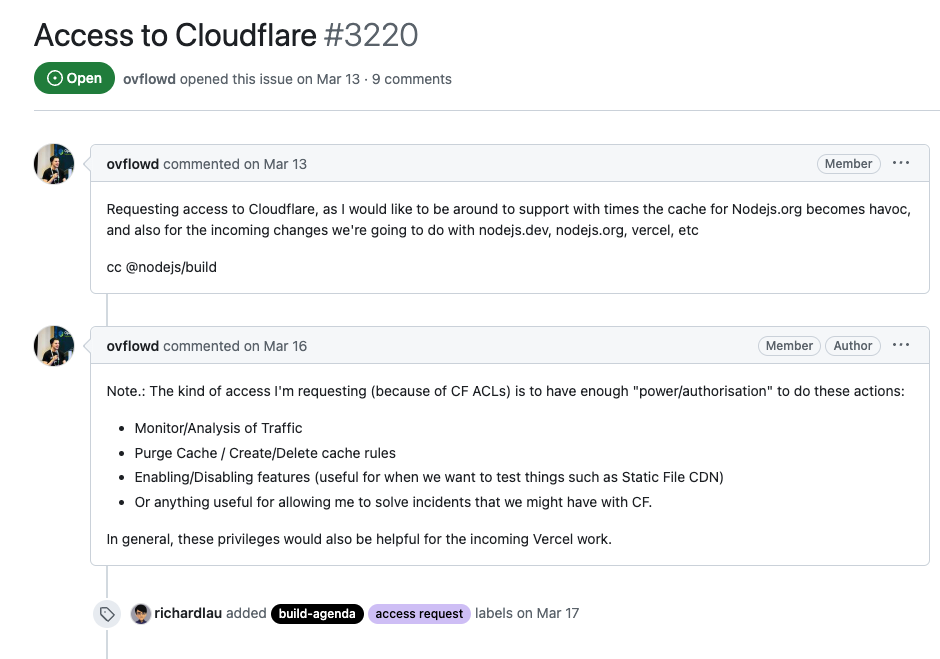Click richardlau's small avatar icon
This screenshot has height=659, width=940.
pos(141,613)
